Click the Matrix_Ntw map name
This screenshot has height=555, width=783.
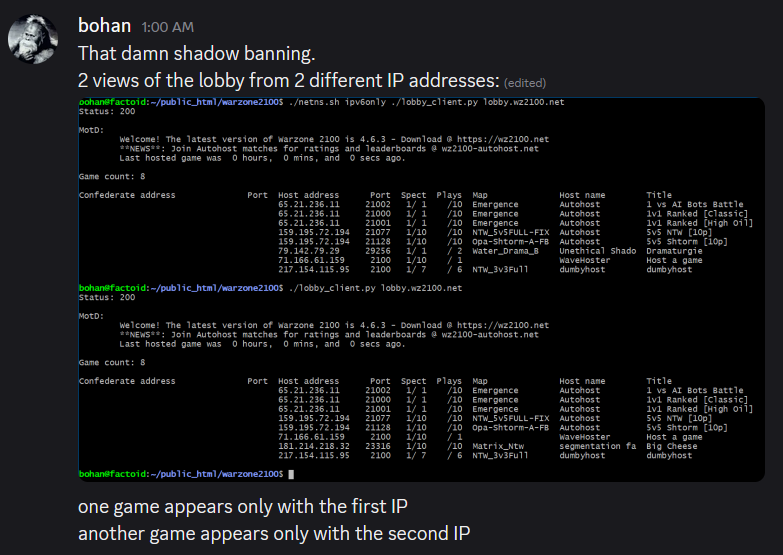pos(497,446)
